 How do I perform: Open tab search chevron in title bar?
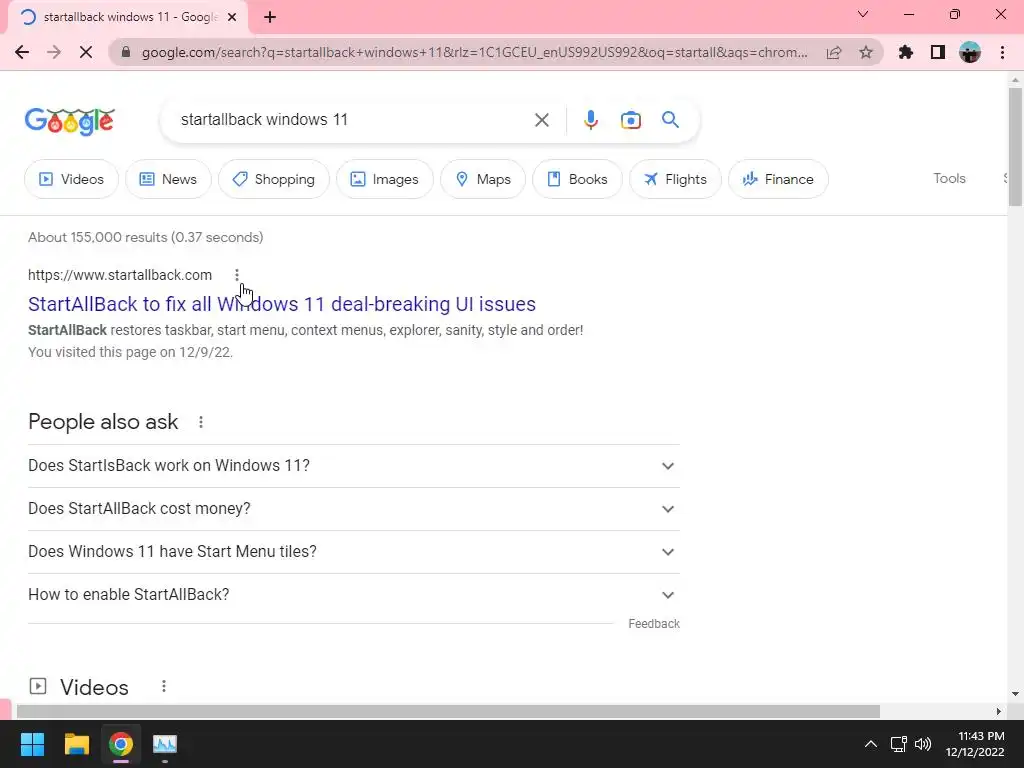click(x=863, y=14)
